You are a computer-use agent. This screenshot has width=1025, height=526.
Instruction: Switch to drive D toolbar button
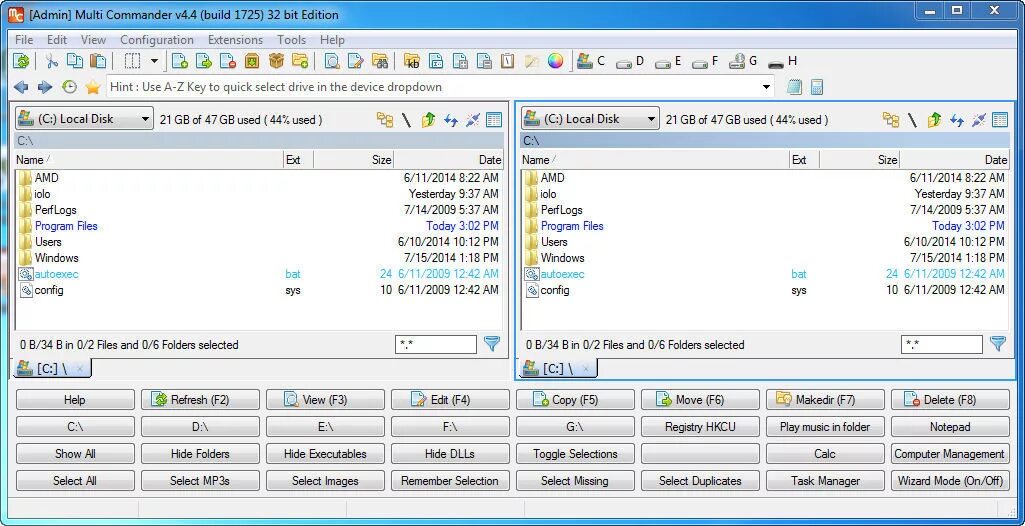click(x=630, y=61)
